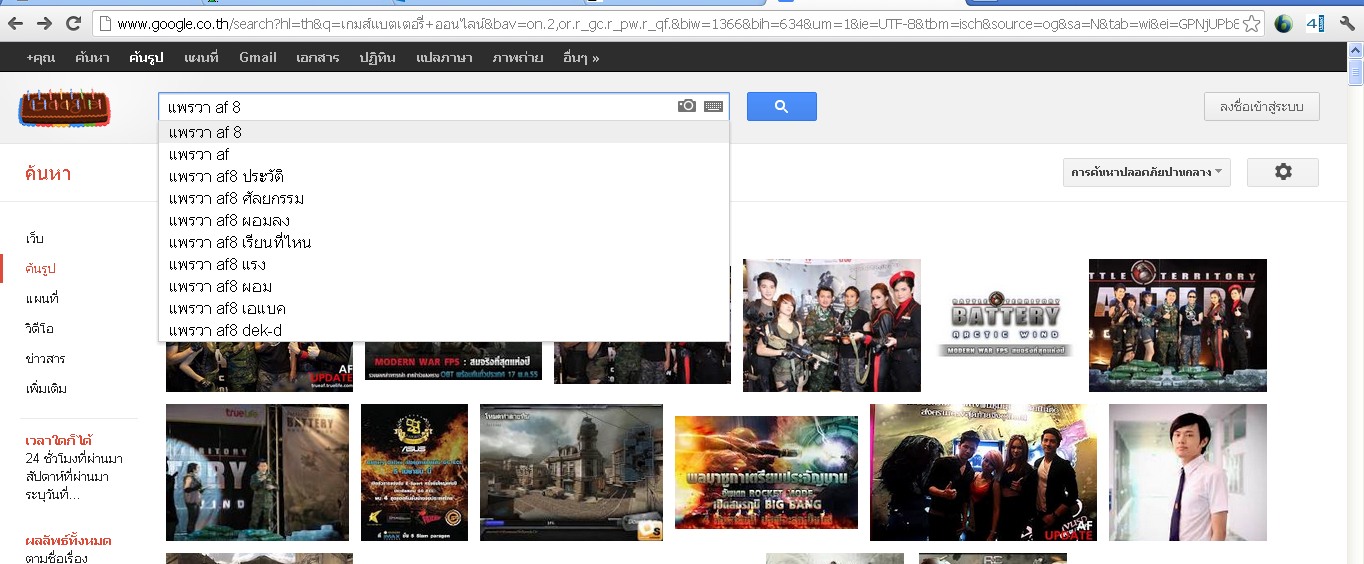This screenshot has height=564, width=1364.
Task: Choose the suggestion แพรวา af8 ศัลยกรรม
Action: 444,198
